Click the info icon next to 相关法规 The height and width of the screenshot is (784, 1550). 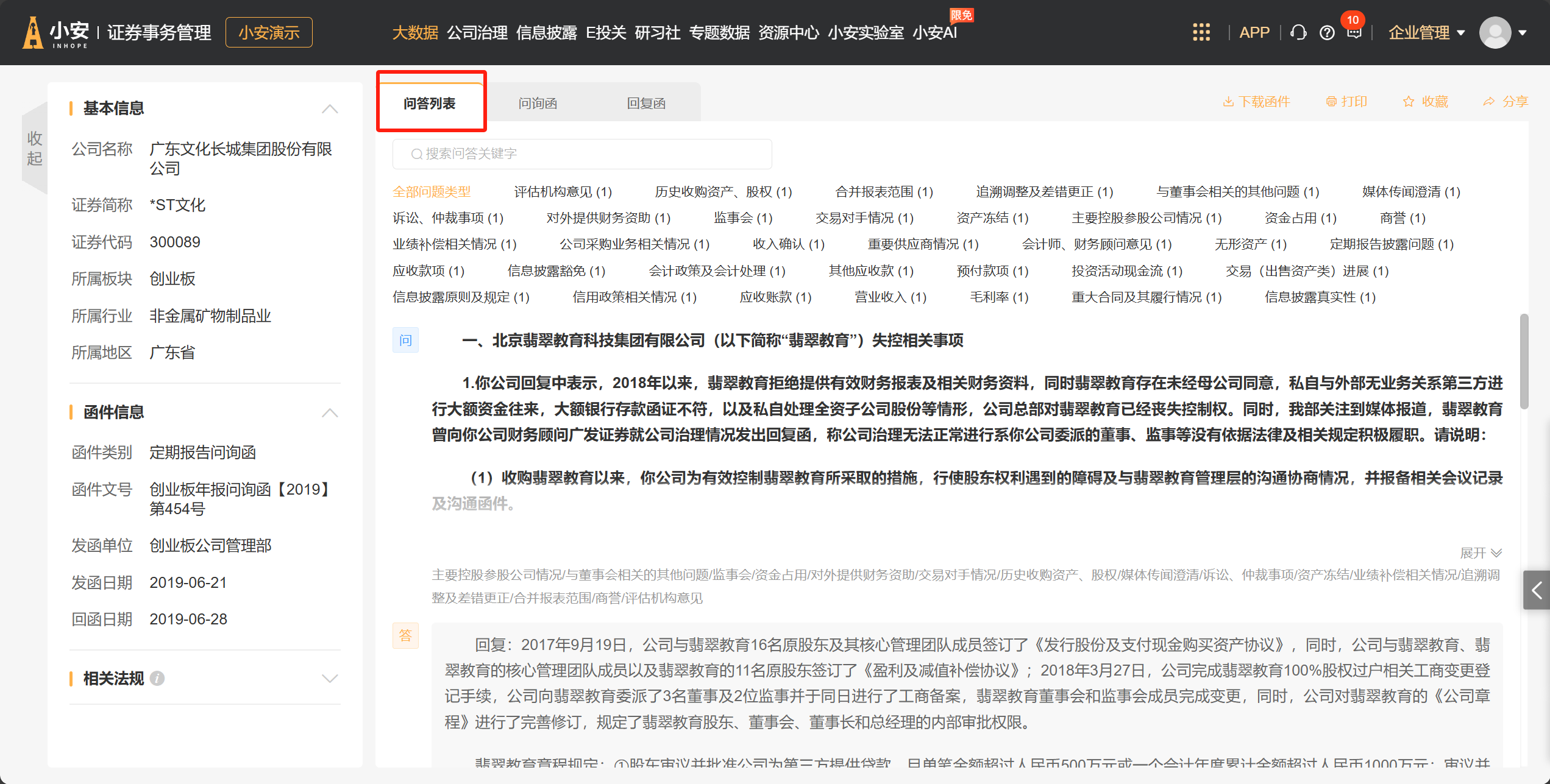click(x=157, y=678)
